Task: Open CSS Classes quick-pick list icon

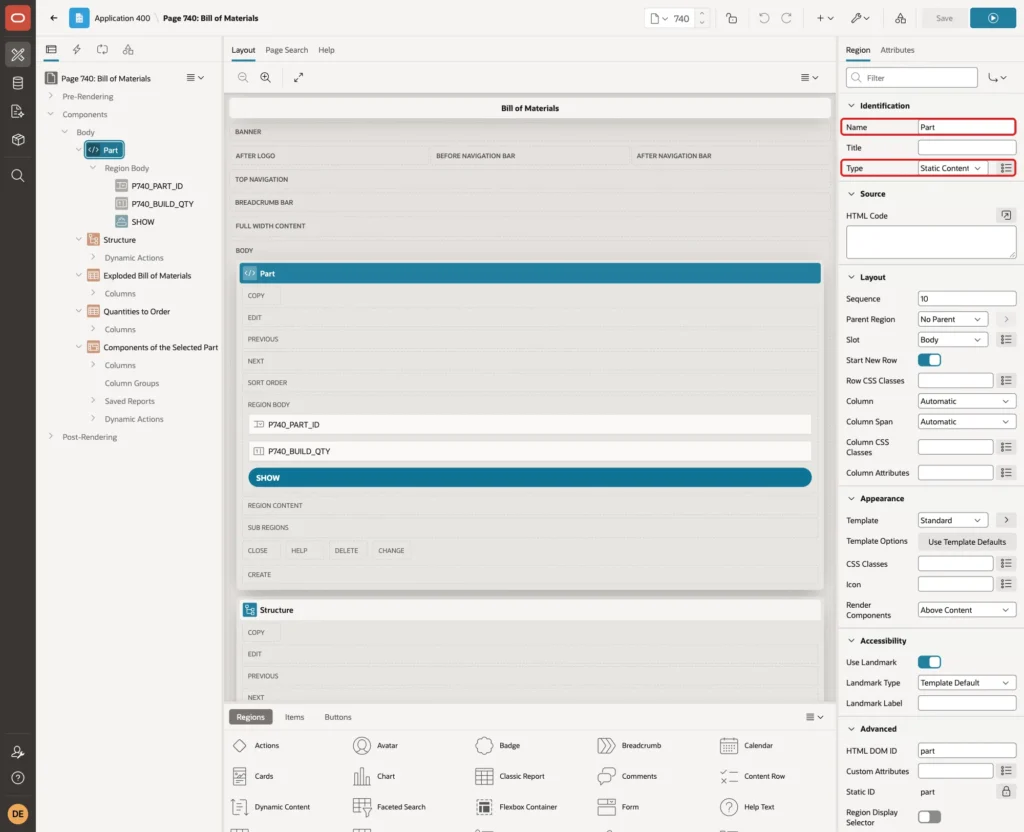Action: 1006,564
